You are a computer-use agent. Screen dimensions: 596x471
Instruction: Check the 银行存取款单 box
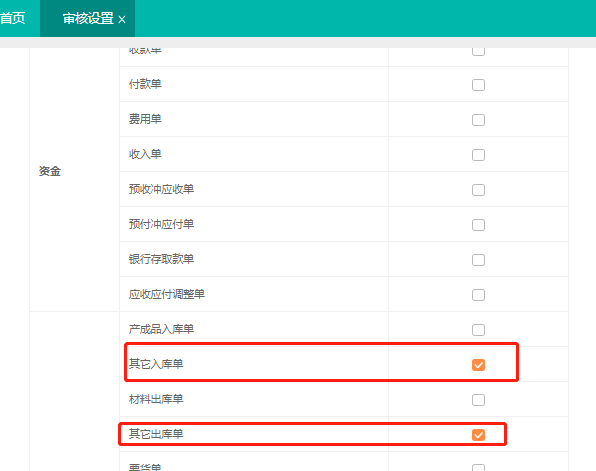coord(478,260)
